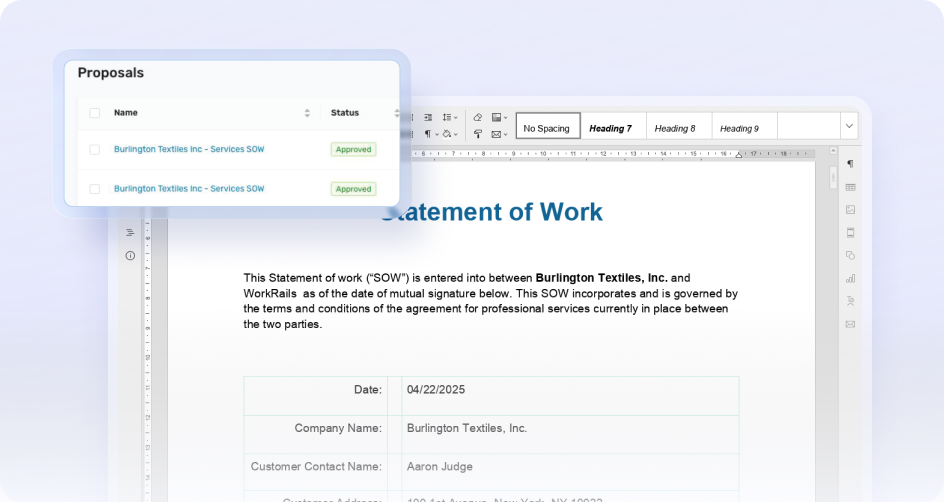Open the line spacing dropdown
This screenshot has width=944, height=502.
pyautogui.click(x=449, y=117)
